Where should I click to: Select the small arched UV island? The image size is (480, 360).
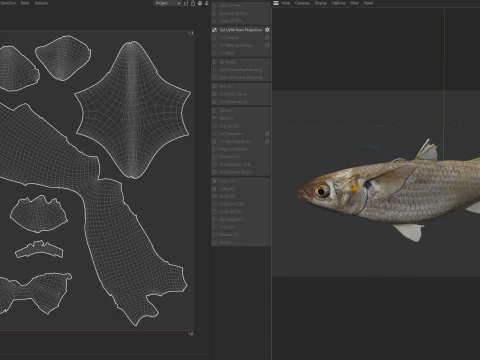39,250
